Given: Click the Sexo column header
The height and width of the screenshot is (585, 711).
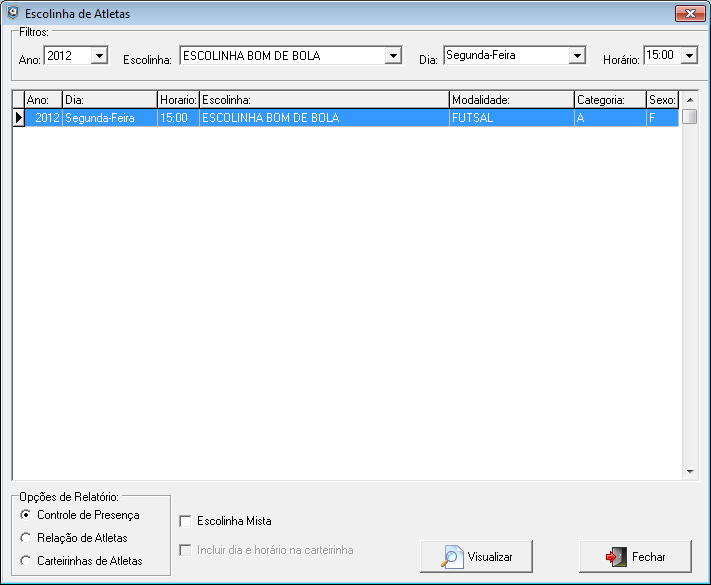Looking at the screenshot, I should (x=662, y=100).
